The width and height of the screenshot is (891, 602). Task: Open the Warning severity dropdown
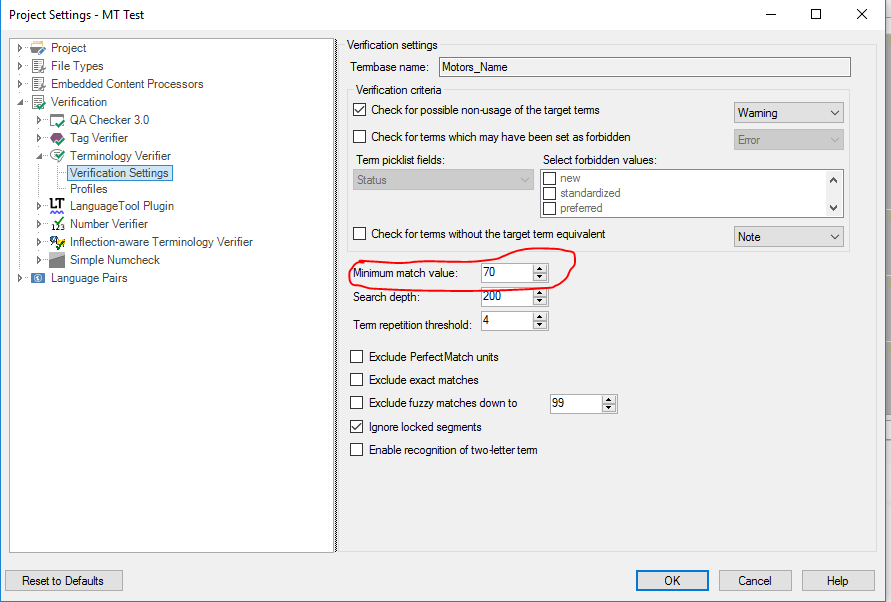click(x=788, y=113)
